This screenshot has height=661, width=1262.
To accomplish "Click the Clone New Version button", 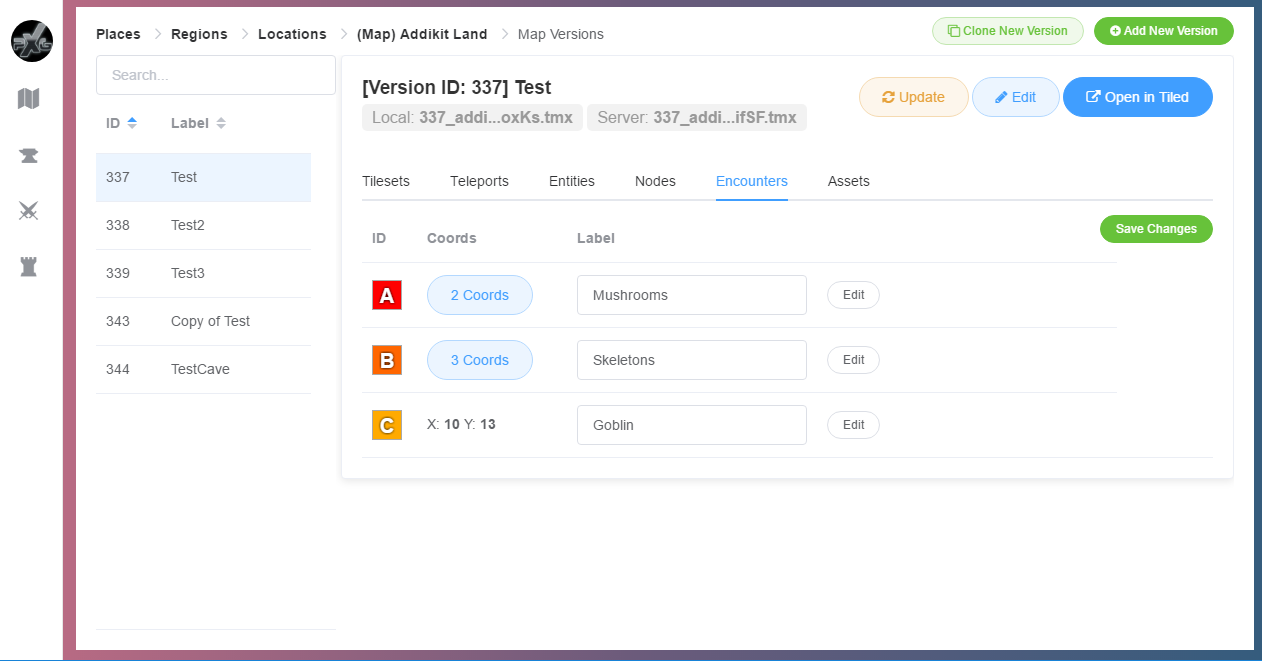I will point(1008,31).
